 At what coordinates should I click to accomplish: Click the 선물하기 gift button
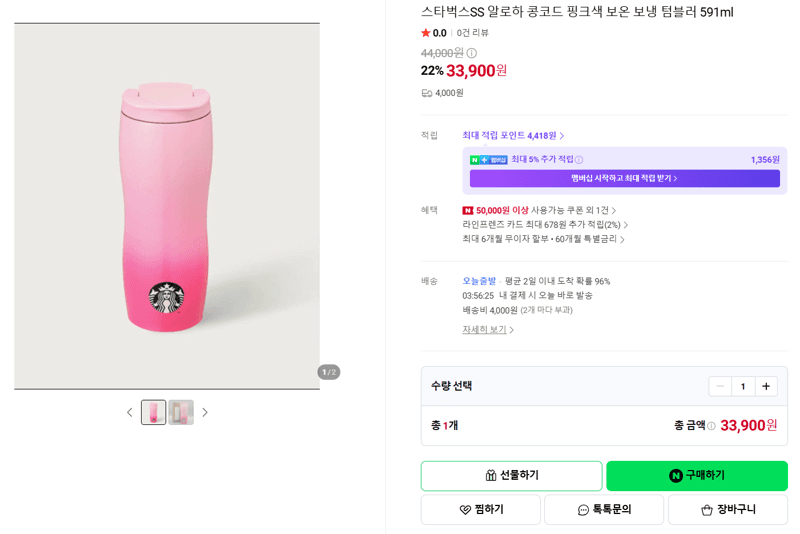click(x=512, y=475)
